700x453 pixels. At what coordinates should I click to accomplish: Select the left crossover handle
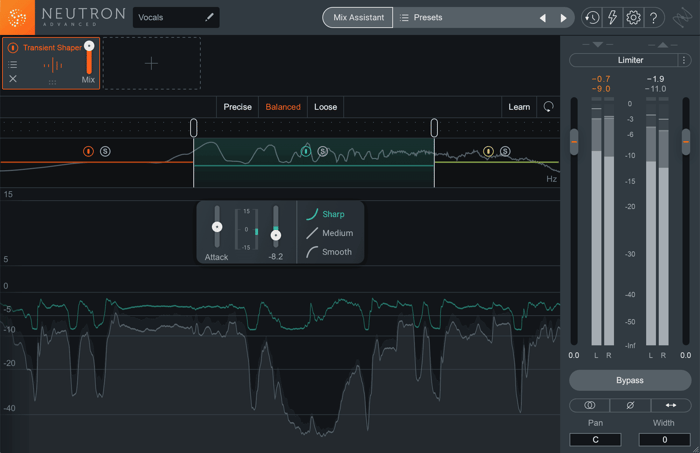click(x=193, y=128)
